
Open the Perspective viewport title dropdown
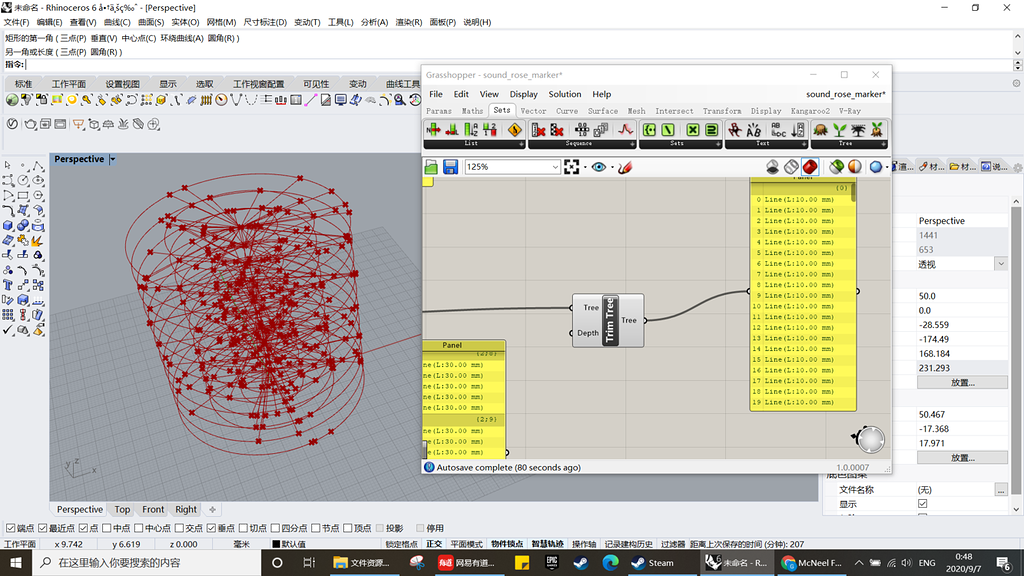pyautogui.click(x=111, y=158)
